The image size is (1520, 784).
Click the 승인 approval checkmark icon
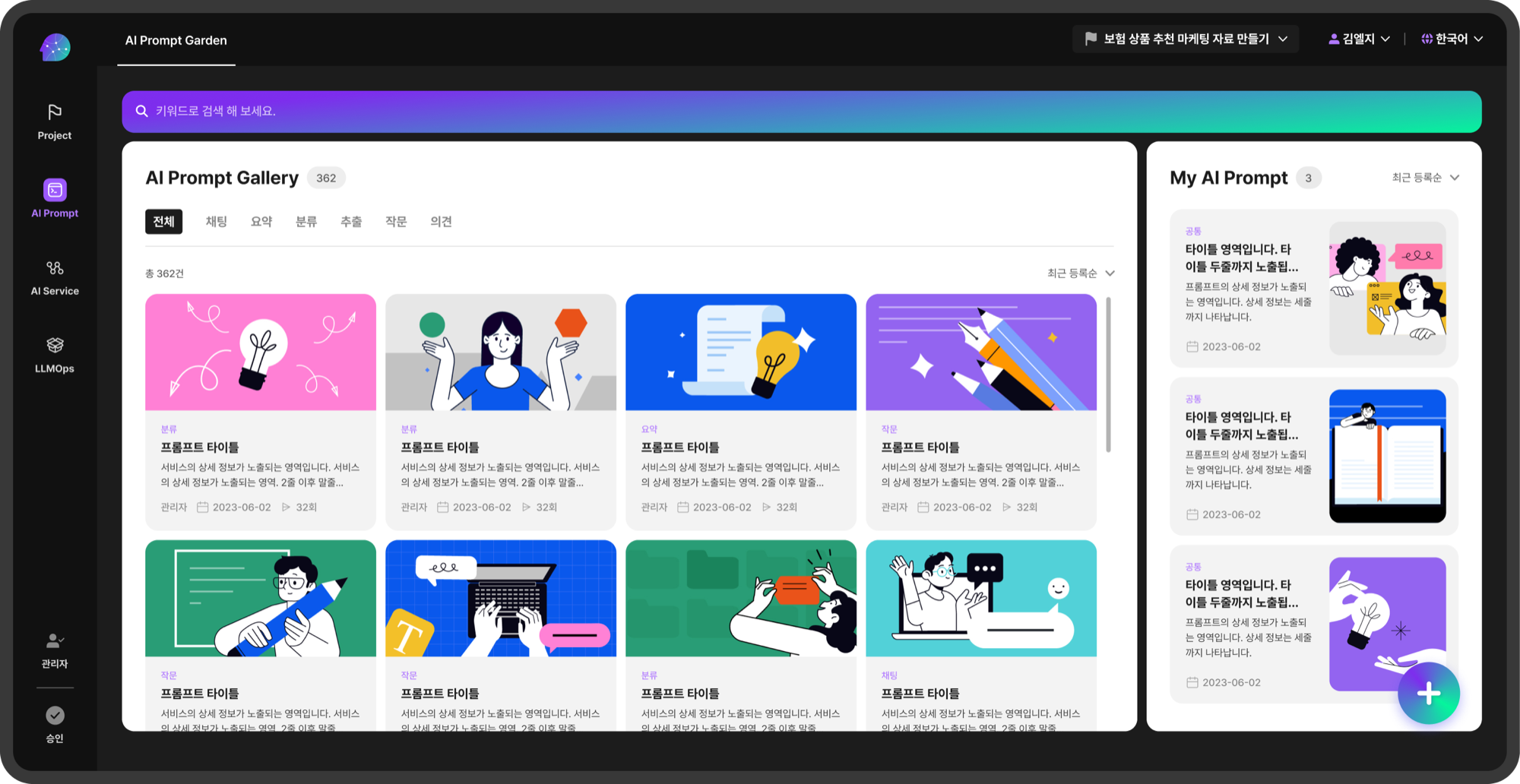(x=55, y=725)
